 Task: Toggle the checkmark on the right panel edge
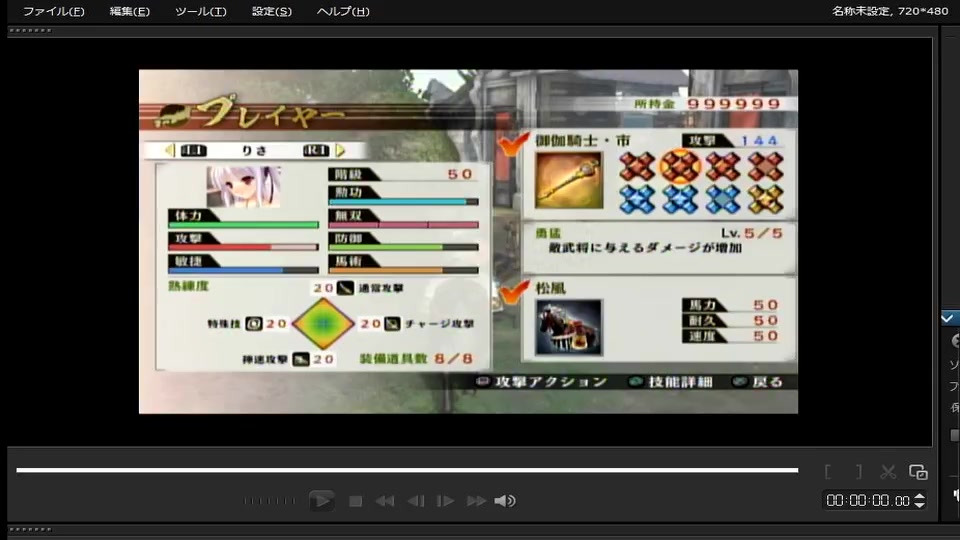pos(948,318)
